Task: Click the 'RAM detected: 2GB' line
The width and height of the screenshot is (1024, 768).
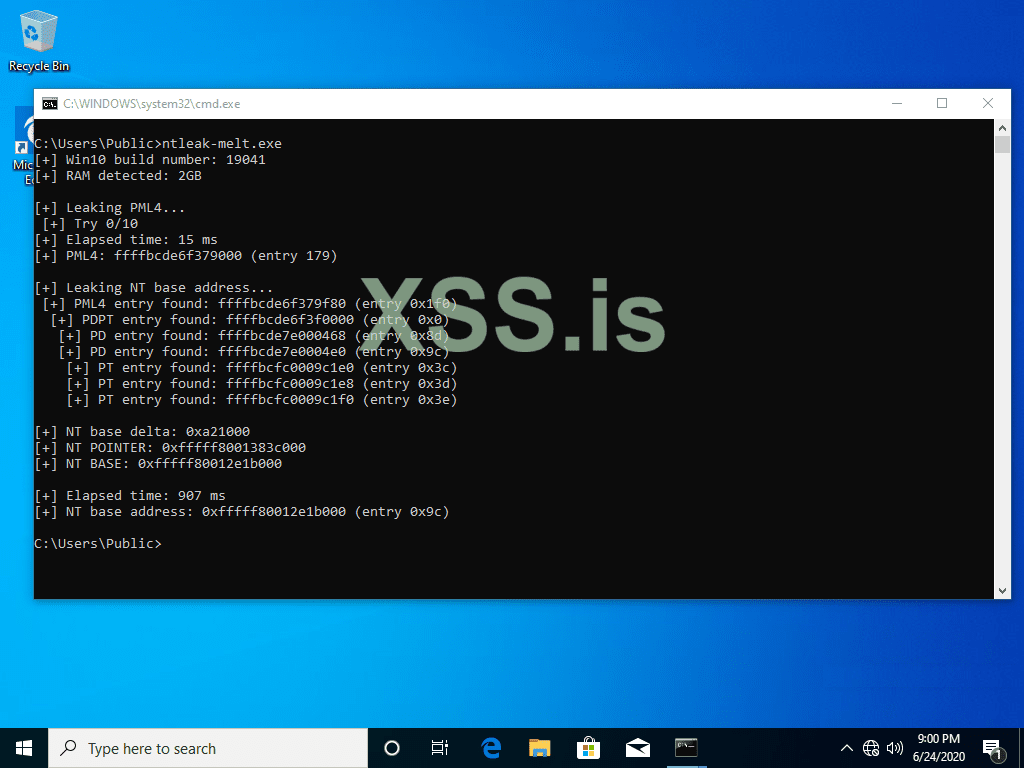Action: 118,176
